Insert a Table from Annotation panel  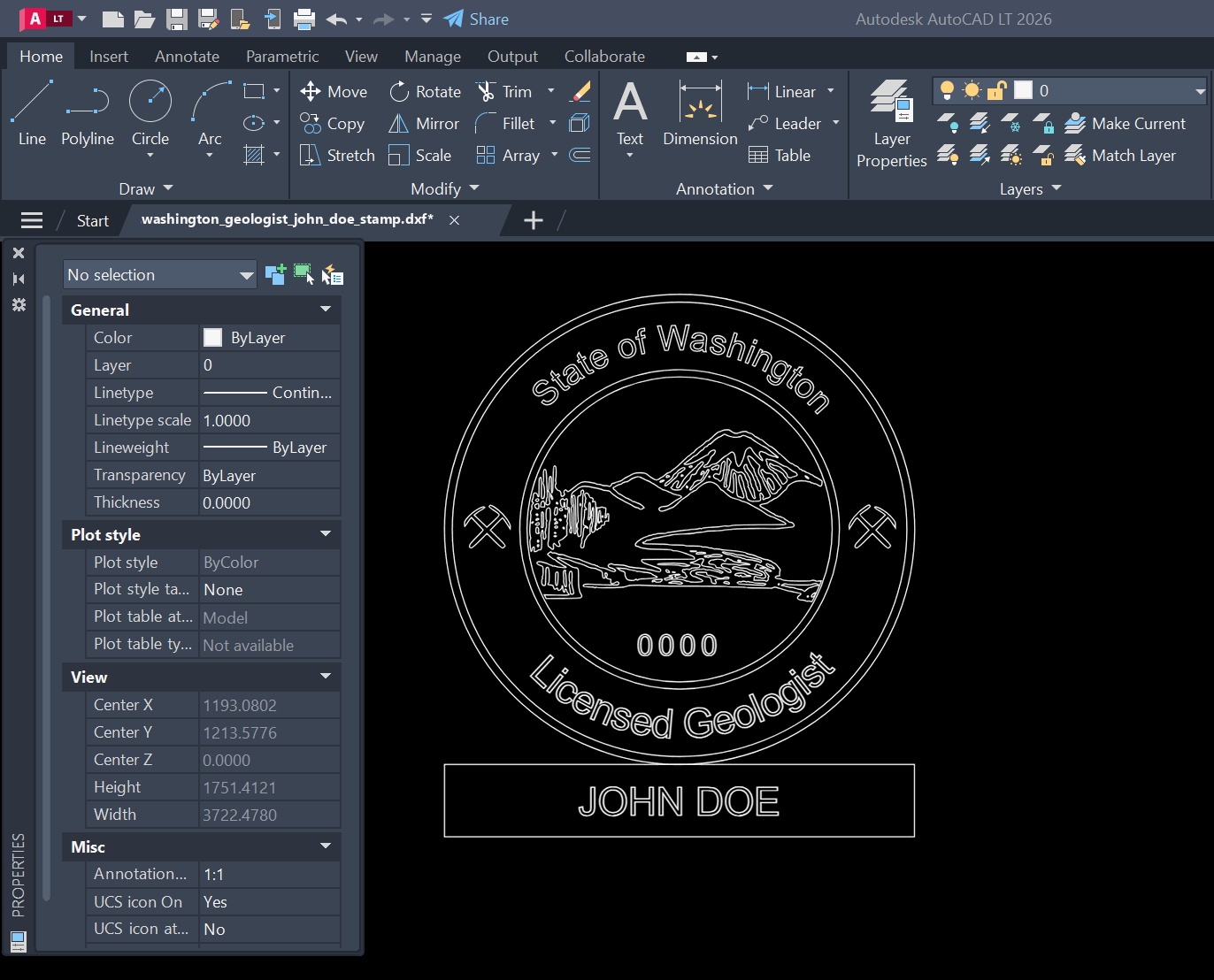[x=780, y=156]
